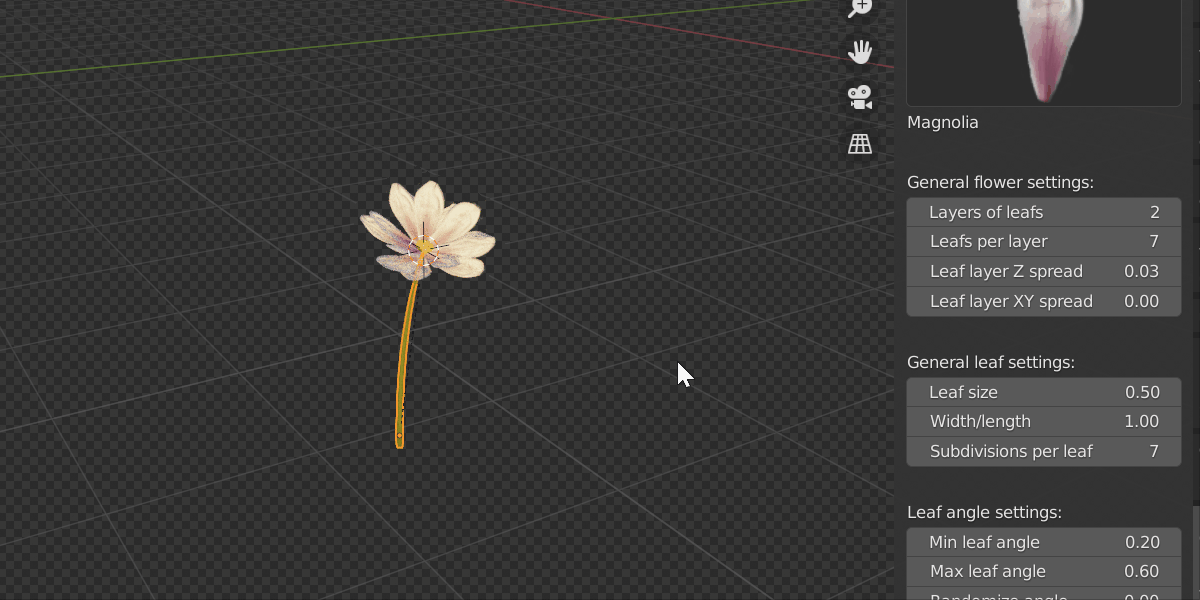Image resolution: width=1200 pixels, height=600 pixels.
Task: Select the Subdivisions per leaf field
Action: coord(1043,452)
